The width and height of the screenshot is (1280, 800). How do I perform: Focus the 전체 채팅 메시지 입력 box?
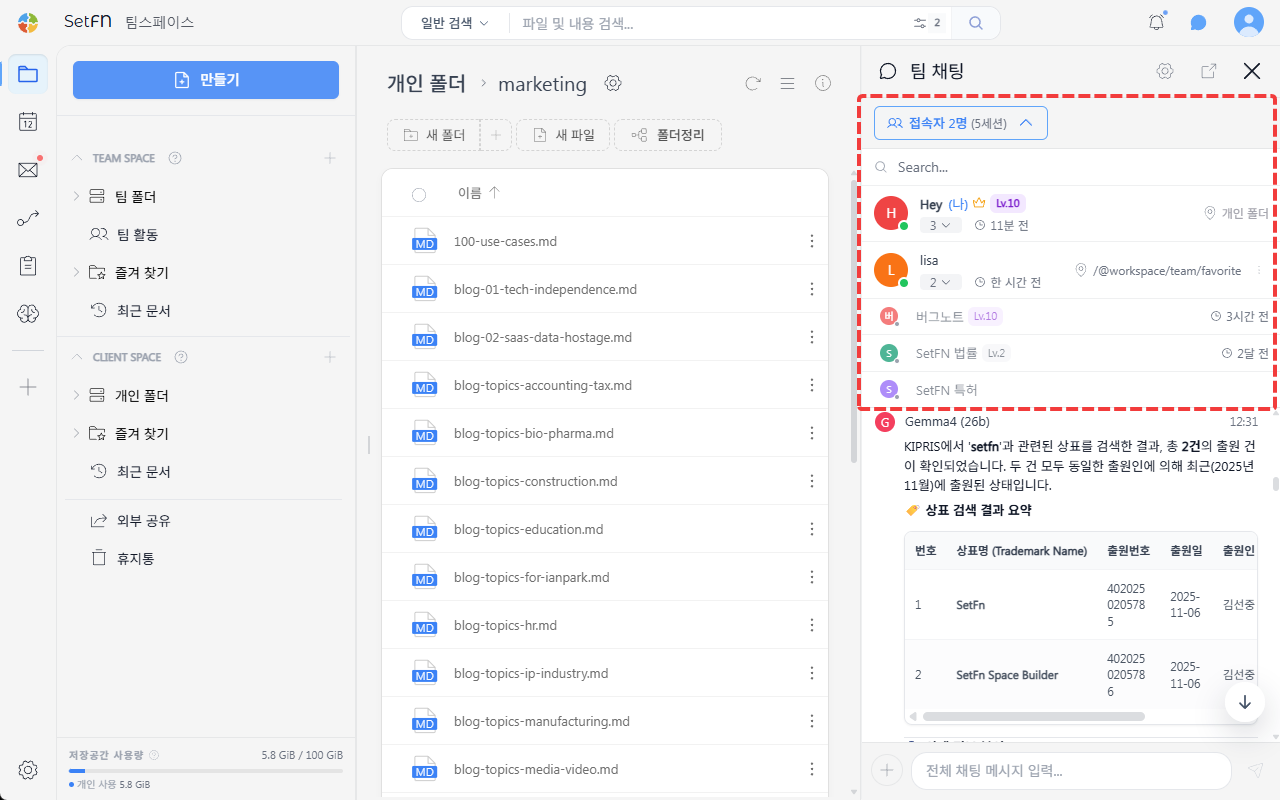click(1071, 770)
